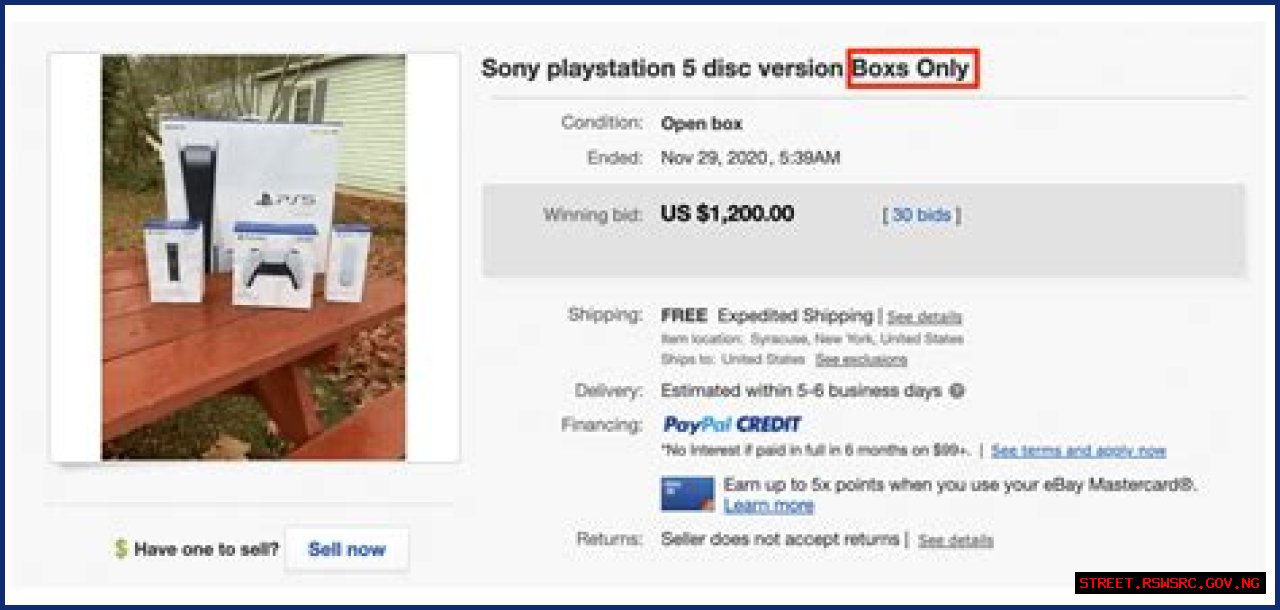Click the US $1,200.00 winning bid amount
This screenshot has height=610, width=1280.
727,214
